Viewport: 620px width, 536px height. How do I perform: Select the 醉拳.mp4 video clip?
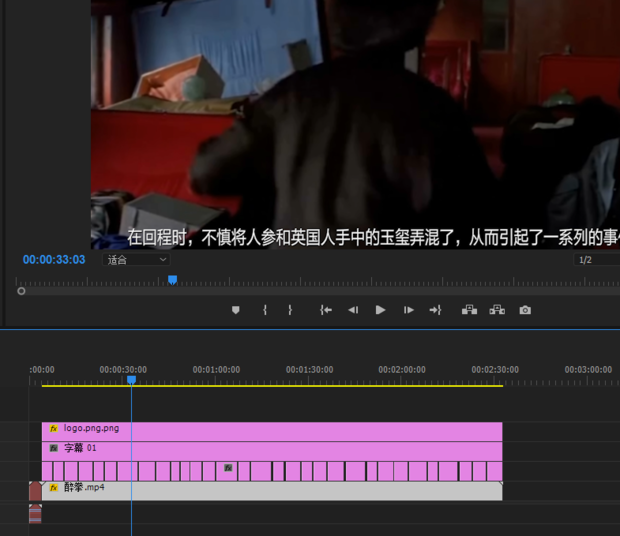click(272, 491)
